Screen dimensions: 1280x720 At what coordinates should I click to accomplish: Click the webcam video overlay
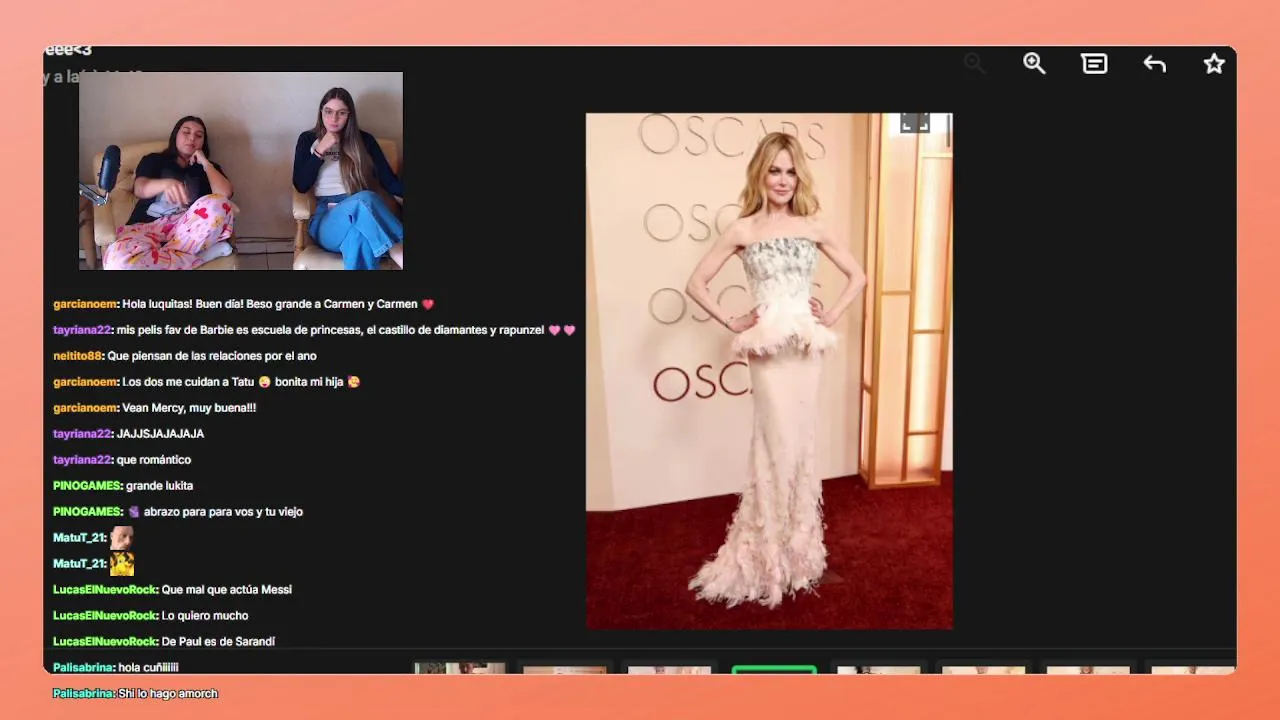pos(241,171)
